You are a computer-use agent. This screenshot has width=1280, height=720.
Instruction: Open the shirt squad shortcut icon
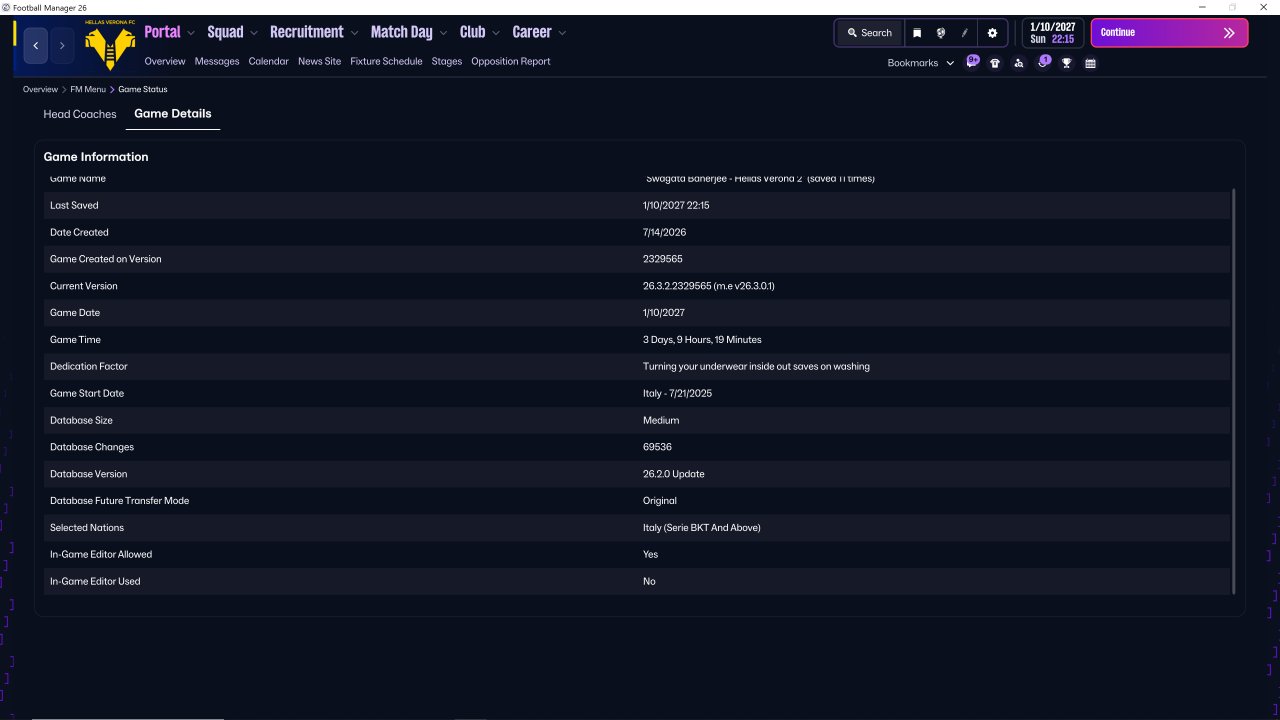click(995, 63)
